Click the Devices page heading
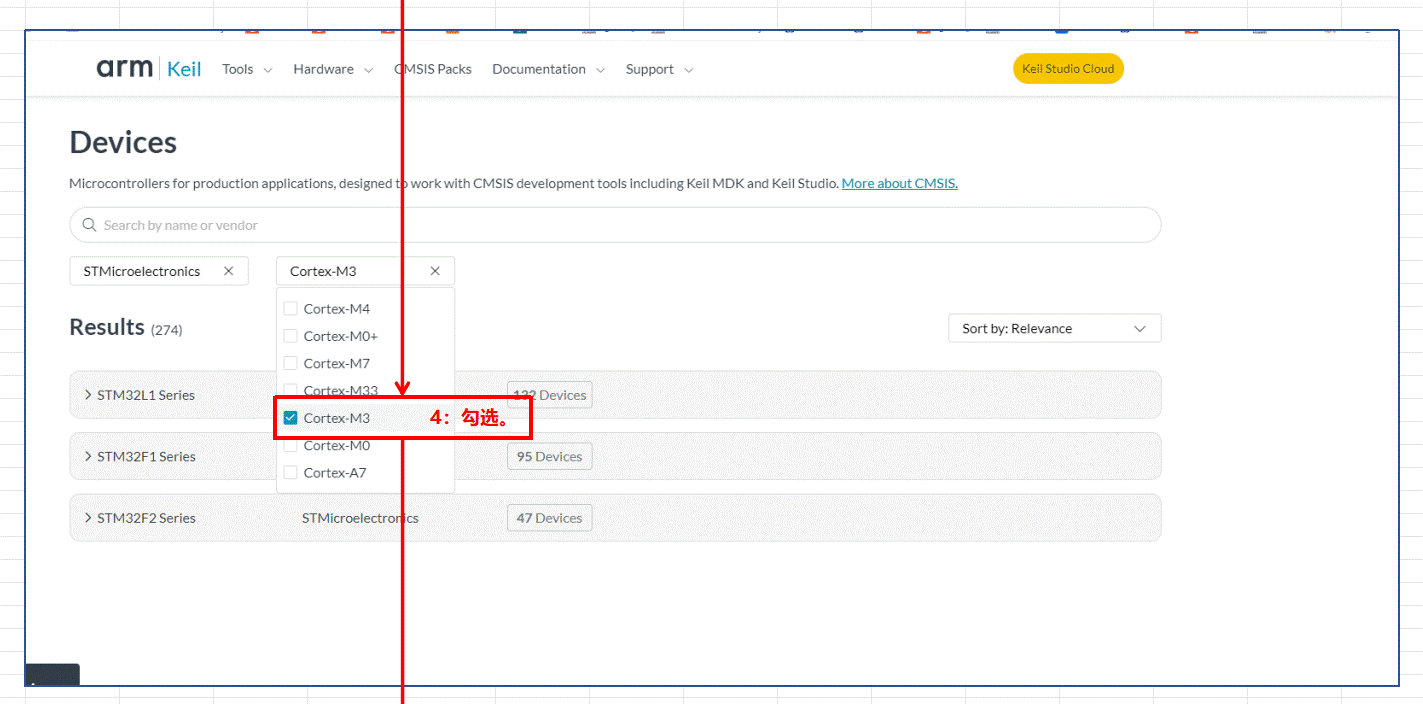 pyautogui.click(x=123, y=142)
